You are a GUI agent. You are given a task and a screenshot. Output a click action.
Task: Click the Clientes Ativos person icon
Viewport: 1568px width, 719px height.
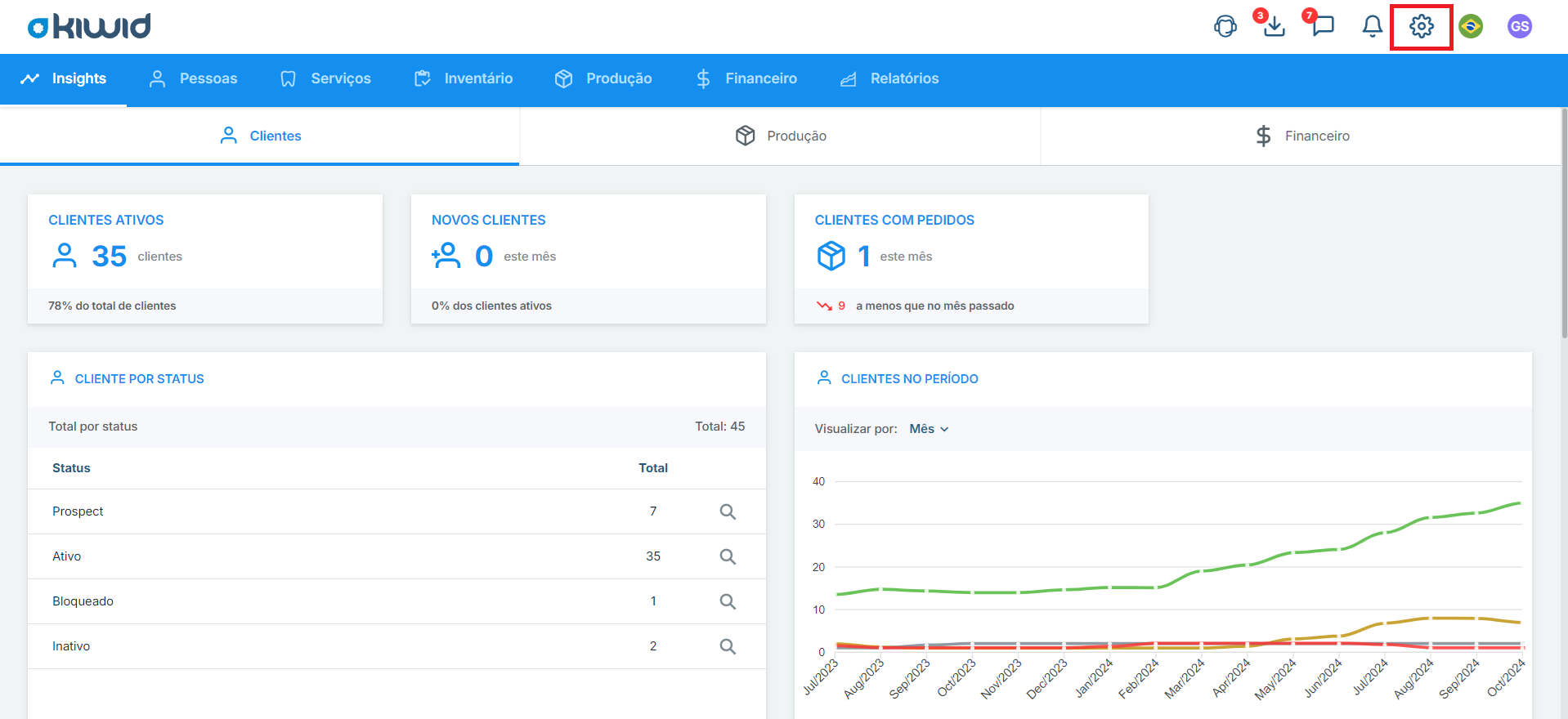pyautogui.click(x=64, y=256)
